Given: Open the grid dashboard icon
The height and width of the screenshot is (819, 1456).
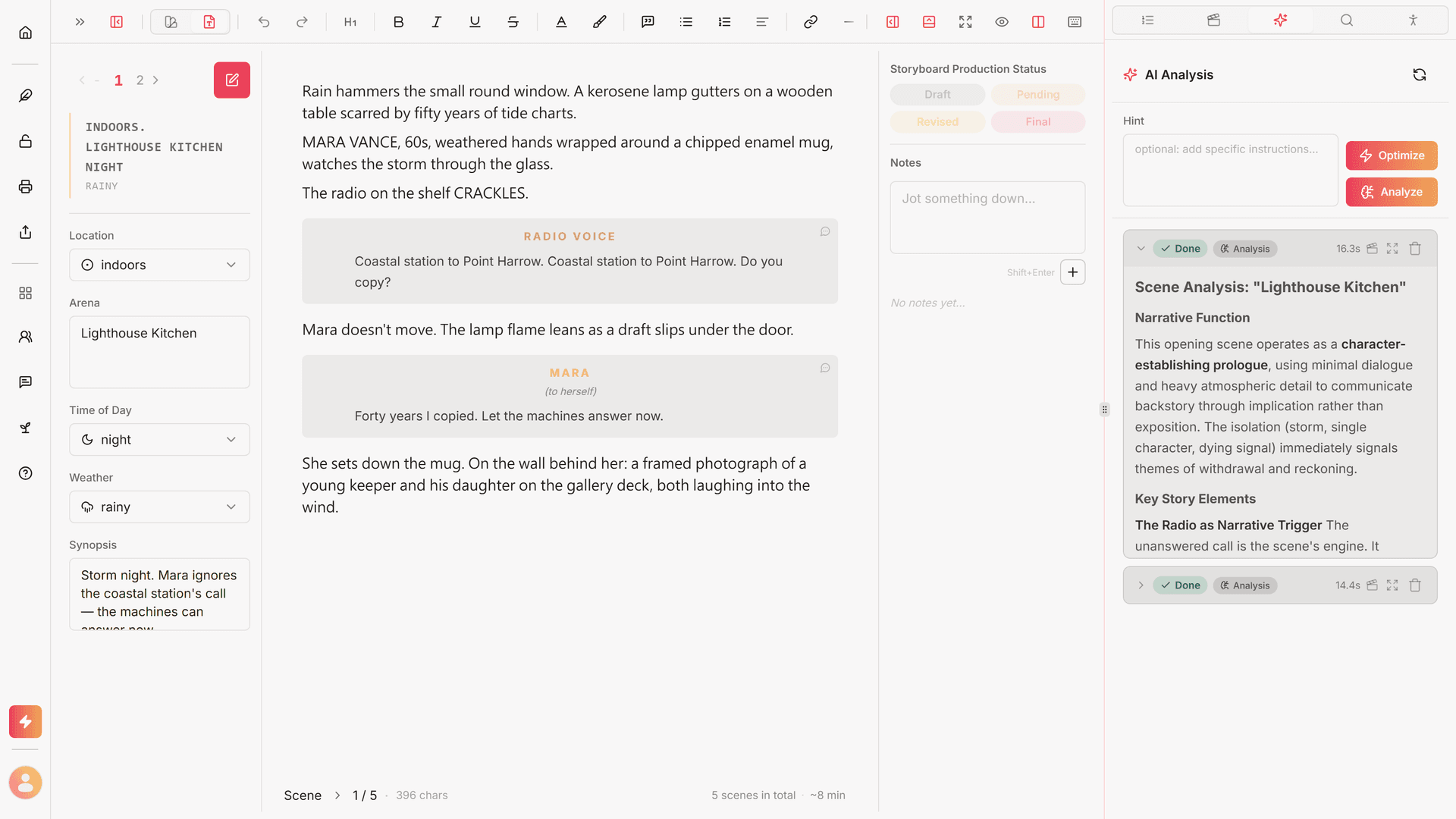Looking at the screenshot, I should [25, 293].
